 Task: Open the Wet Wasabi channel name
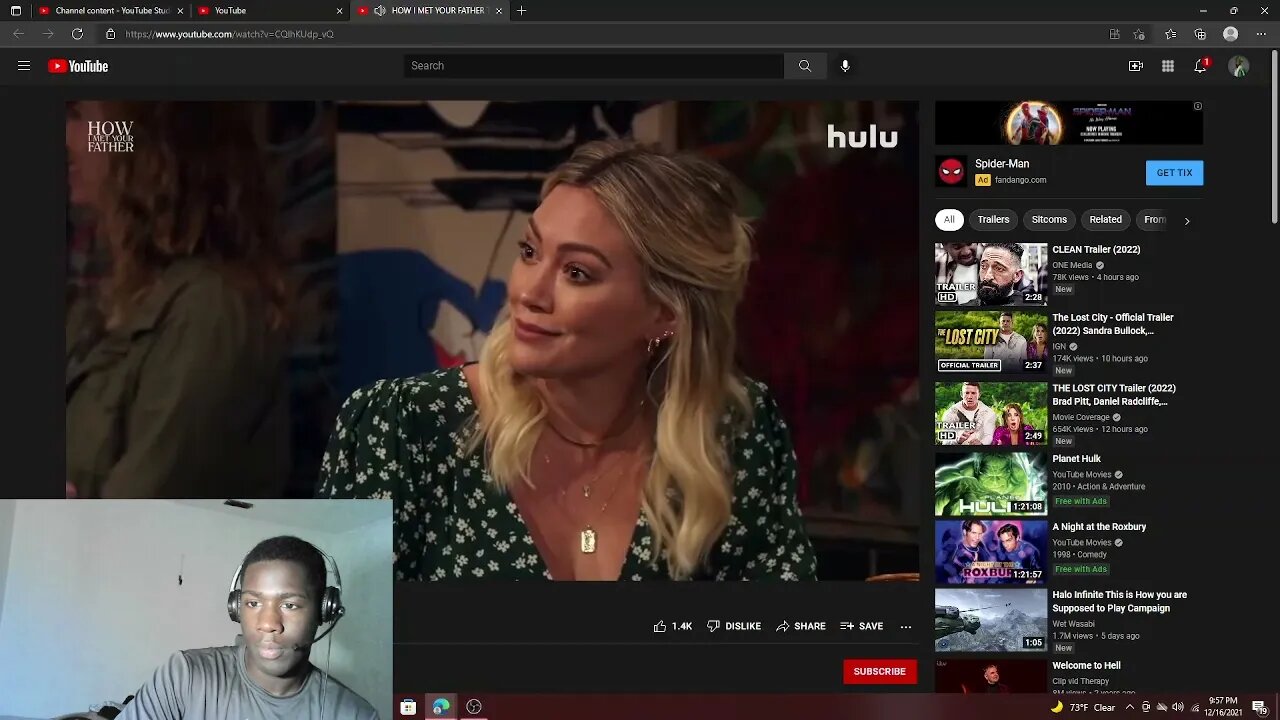[x=1073, y=624]
